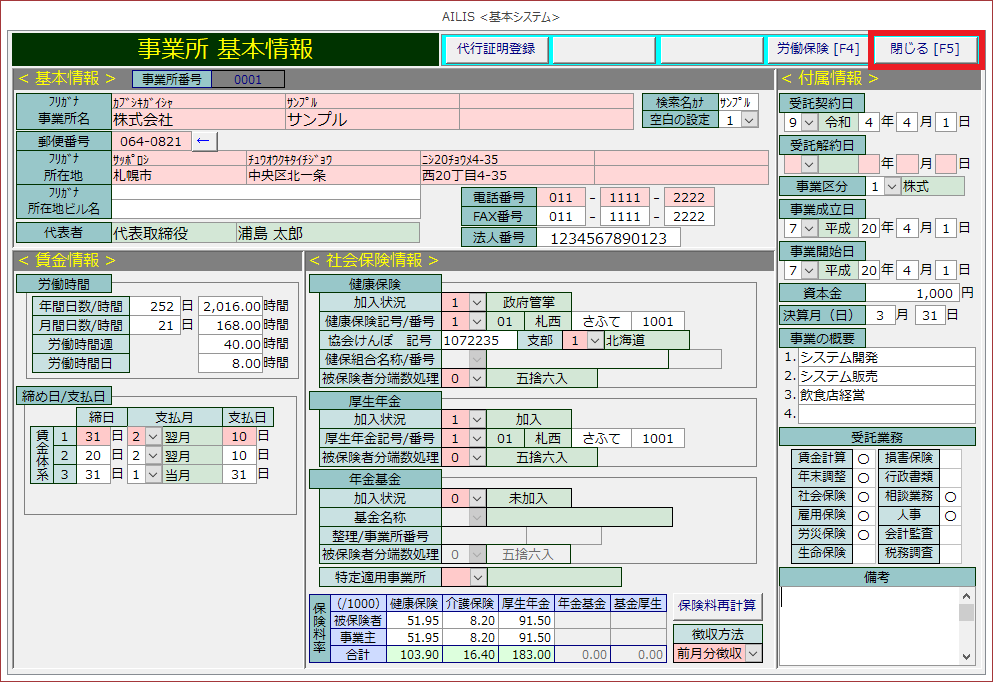
Task: Open the 空白の設定 dropdown
Action: pyautogui.click(x=748, y=120)
